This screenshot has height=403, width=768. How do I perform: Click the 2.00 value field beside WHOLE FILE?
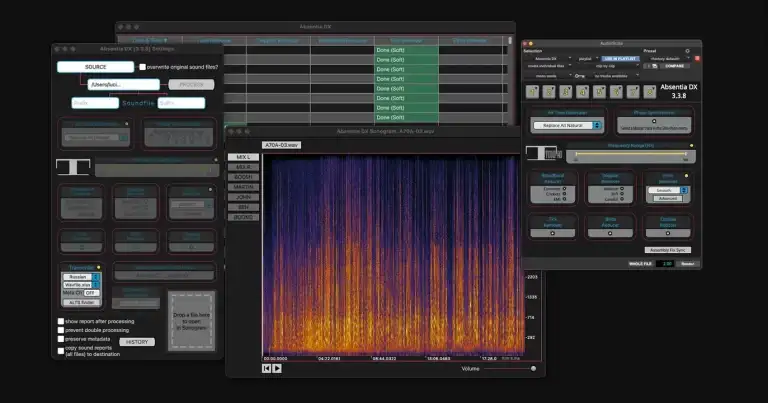pos(666,264)
